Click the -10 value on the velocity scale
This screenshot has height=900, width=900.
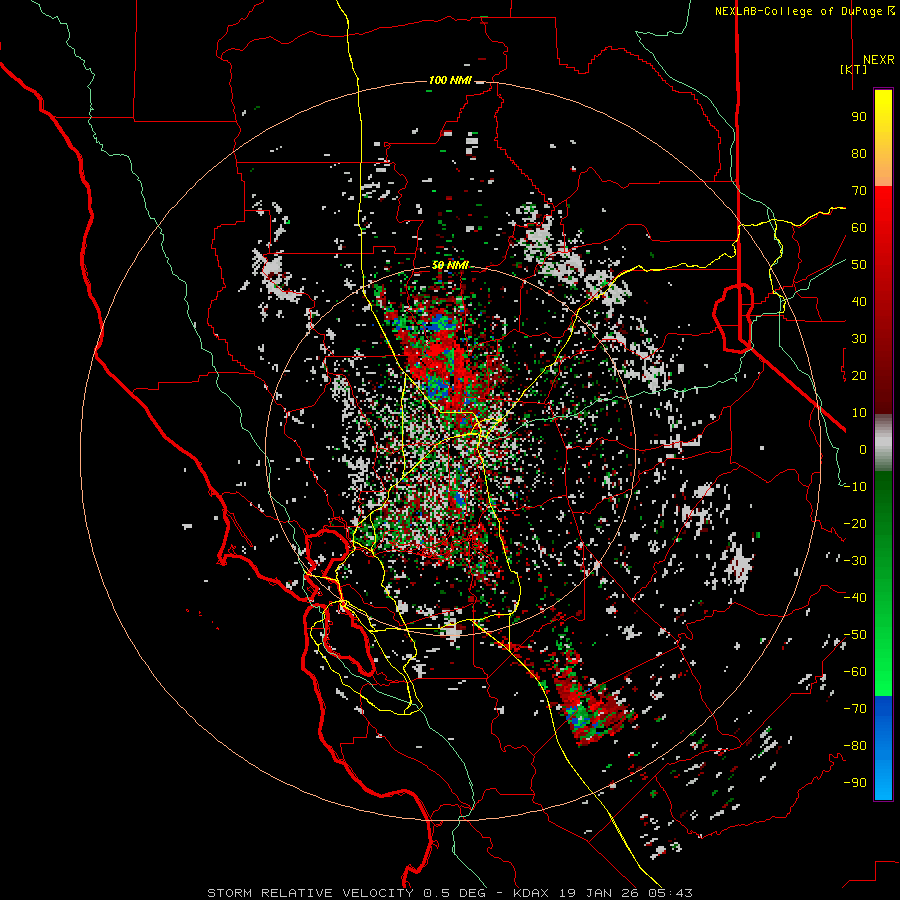pos(855,487)
